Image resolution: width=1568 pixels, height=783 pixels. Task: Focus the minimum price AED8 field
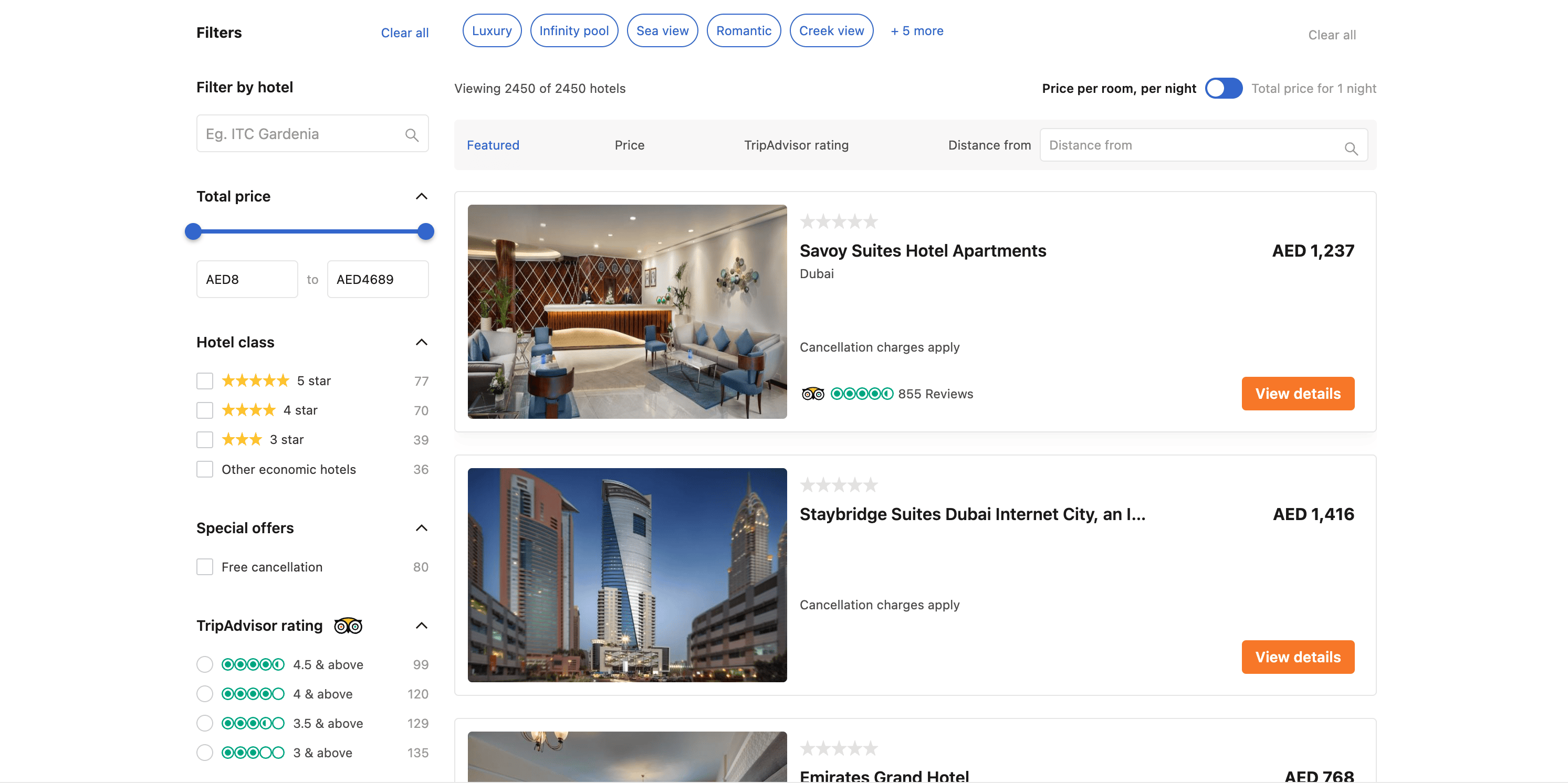click(x=247, y=279)
